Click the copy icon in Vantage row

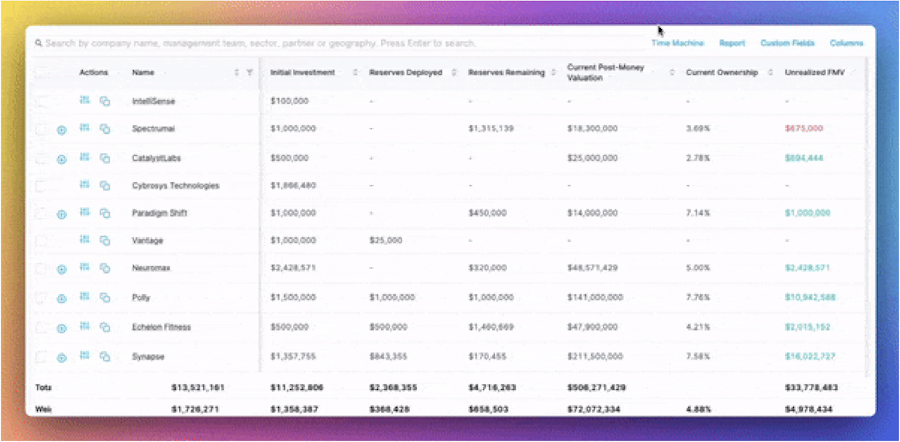click(x=104, y=240)
